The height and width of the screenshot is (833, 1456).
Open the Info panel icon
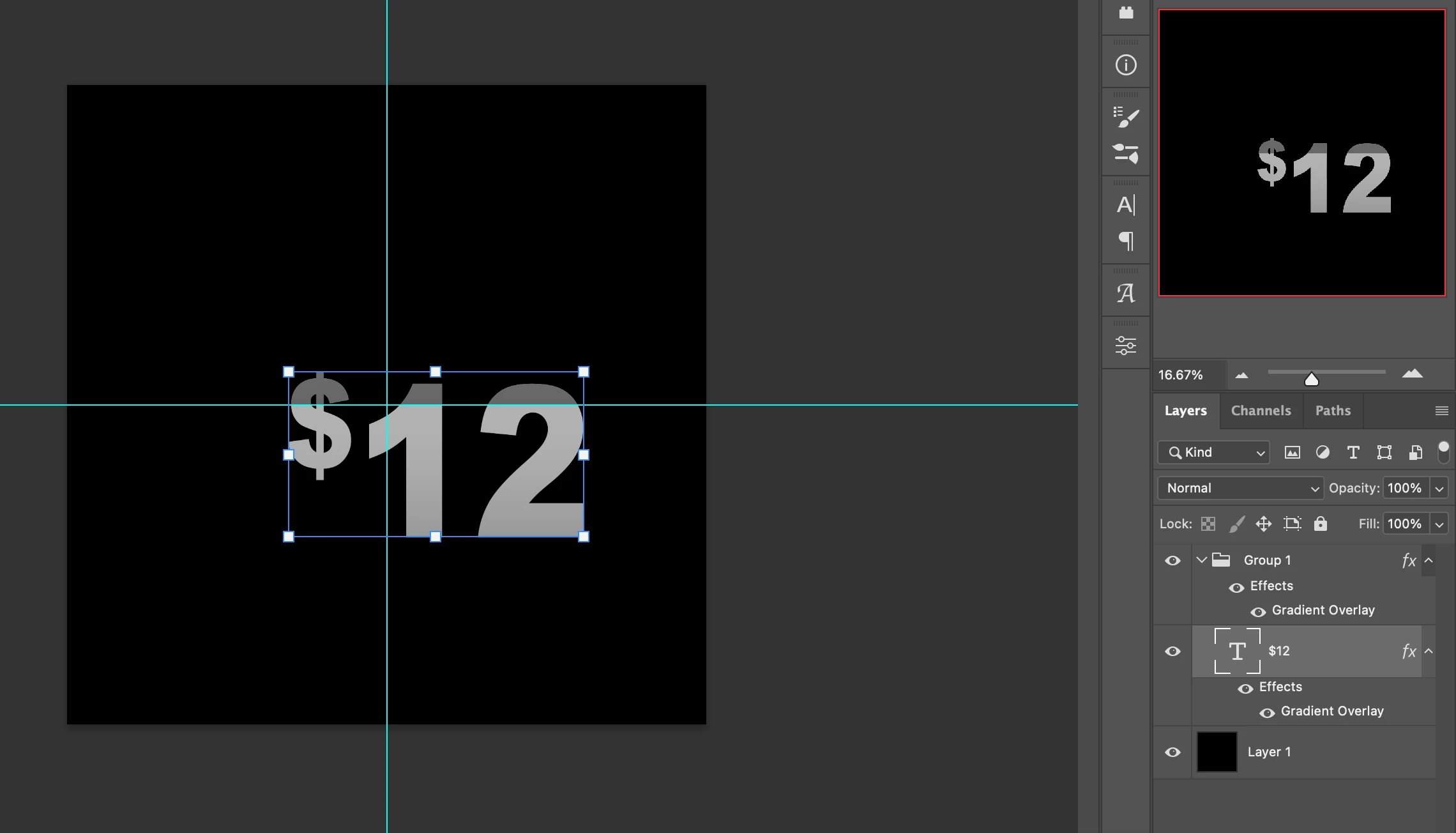(1126, 65)
